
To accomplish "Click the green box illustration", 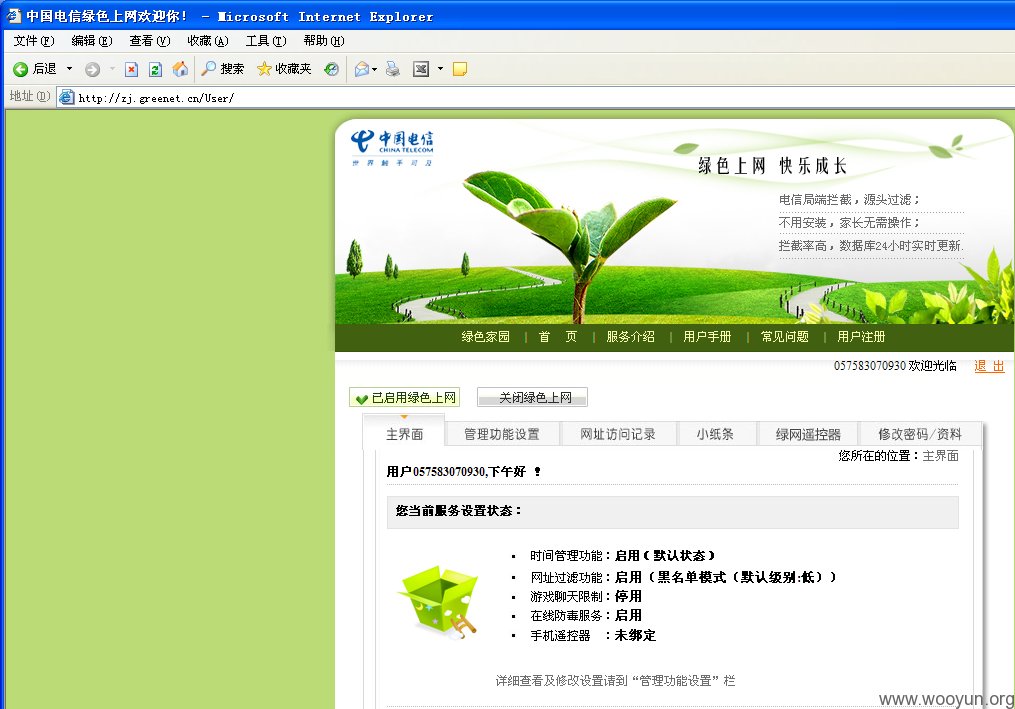I will (440, 602).
